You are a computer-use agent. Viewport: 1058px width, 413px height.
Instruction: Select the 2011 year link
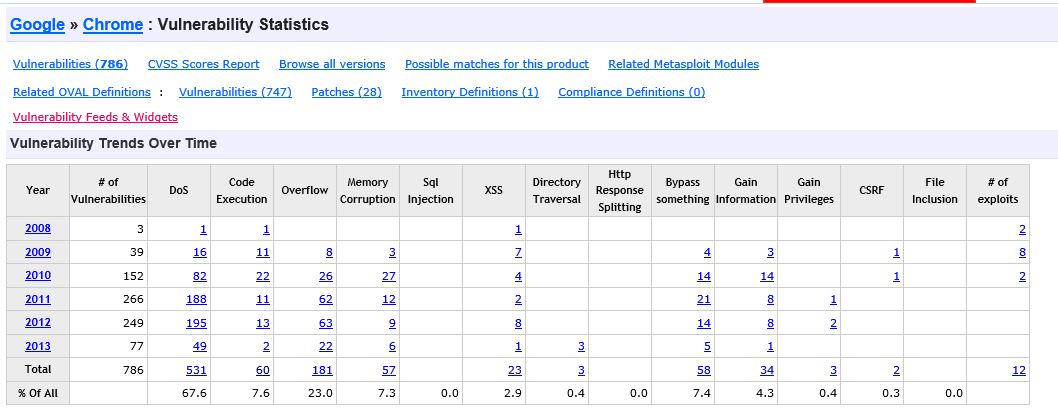(38, 299)
